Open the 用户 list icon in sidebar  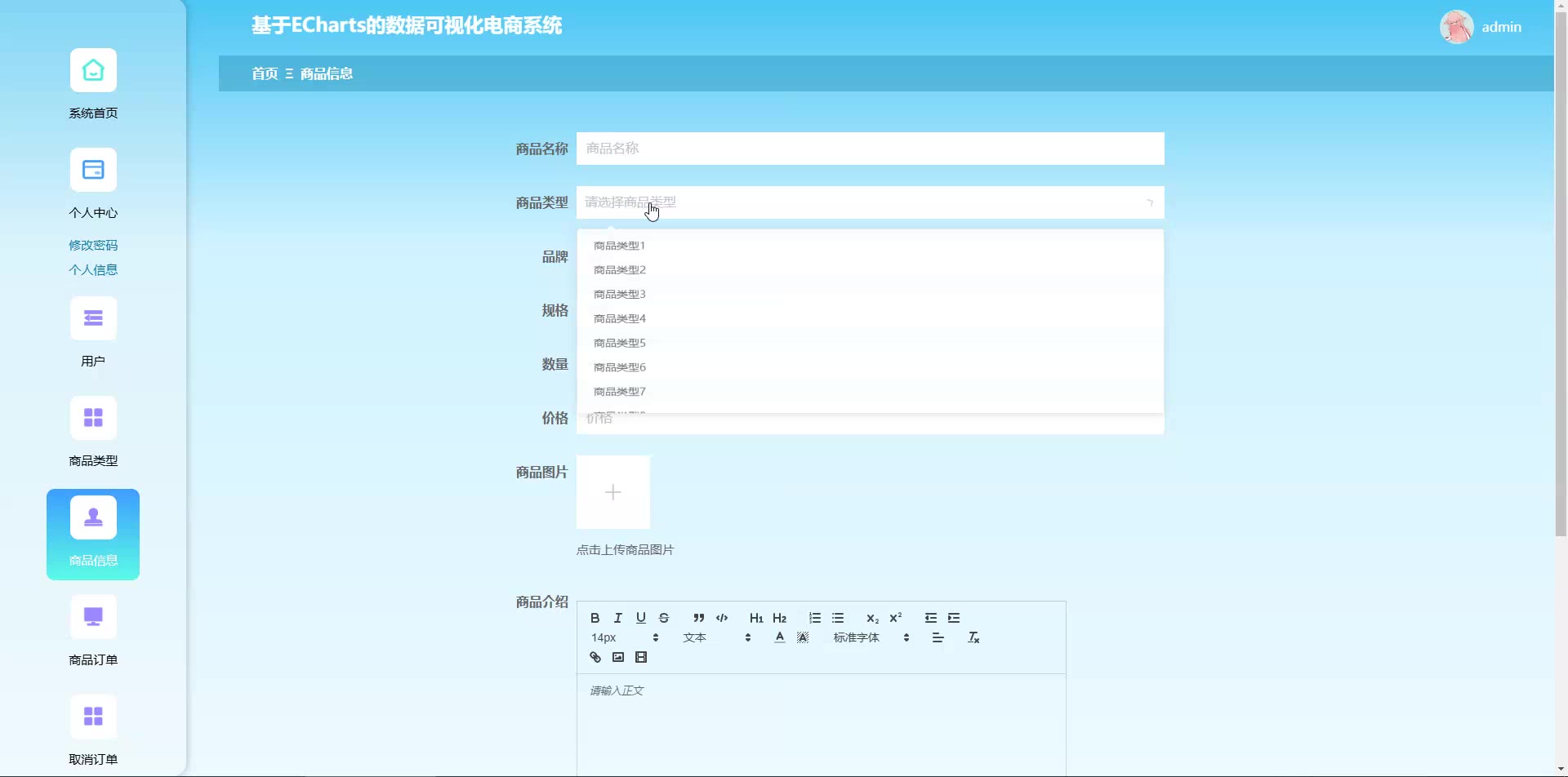click(x=93, y=318)
